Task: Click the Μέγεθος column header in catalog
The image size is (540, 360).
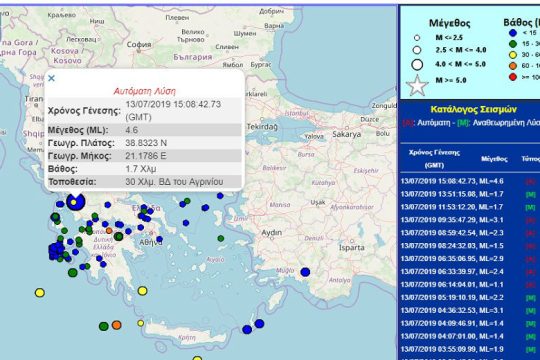Action: click(494, 159)
